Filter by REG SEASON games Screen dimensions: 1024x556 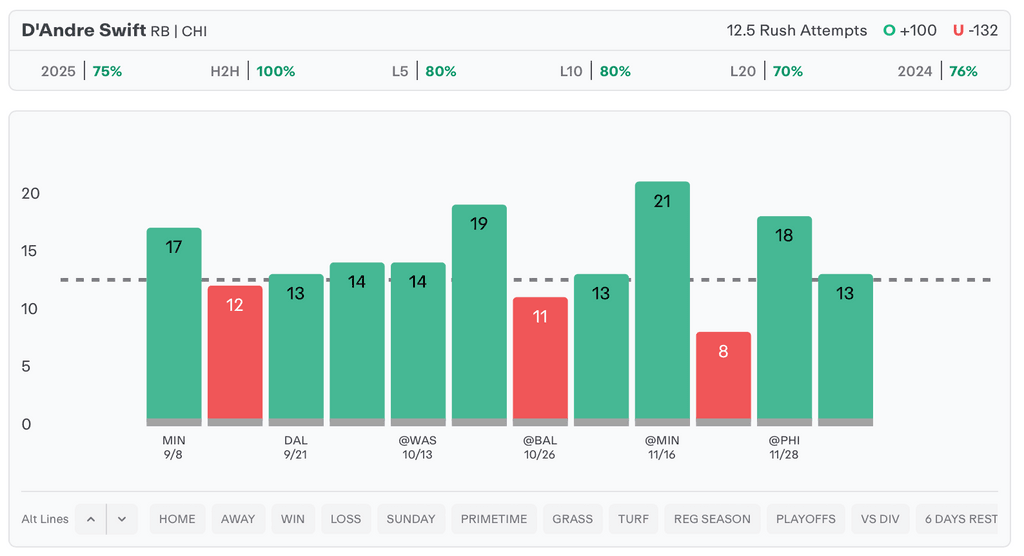point(712,519)
